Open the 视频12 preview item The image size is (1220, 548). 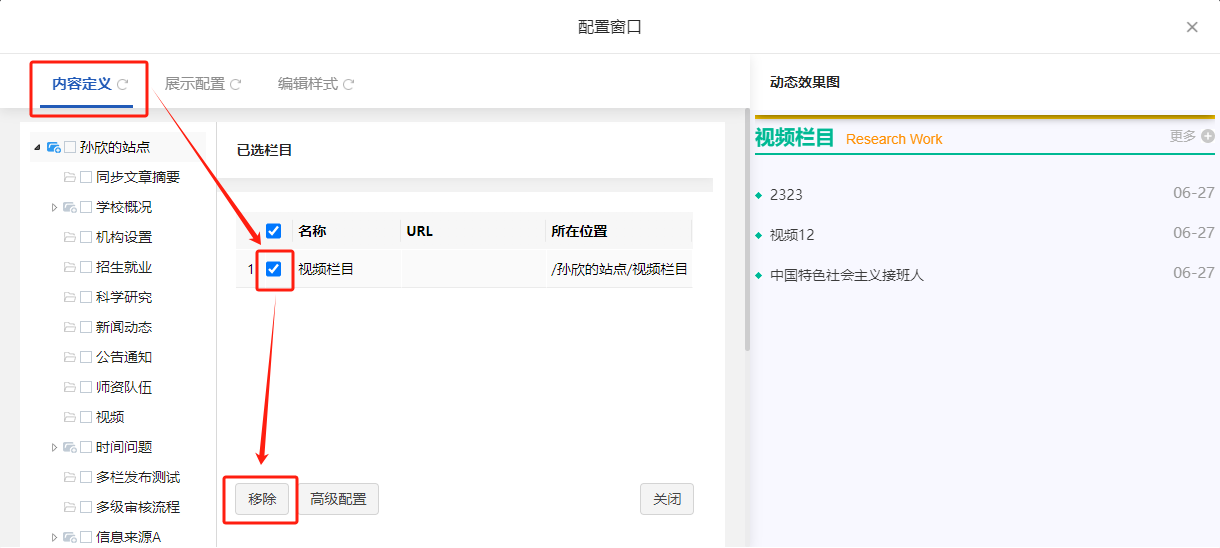coord(792,235)
